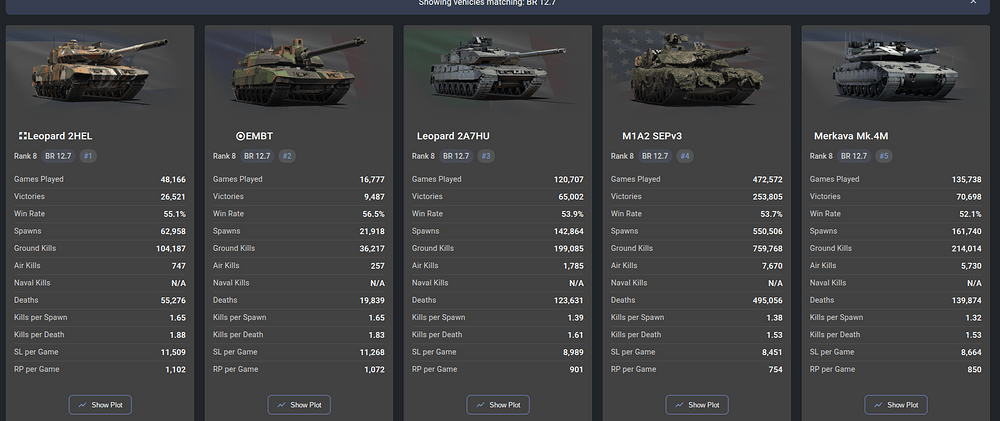Click the BR 12.7 badge on Merkava Mk.4M

tap(854, 156)
